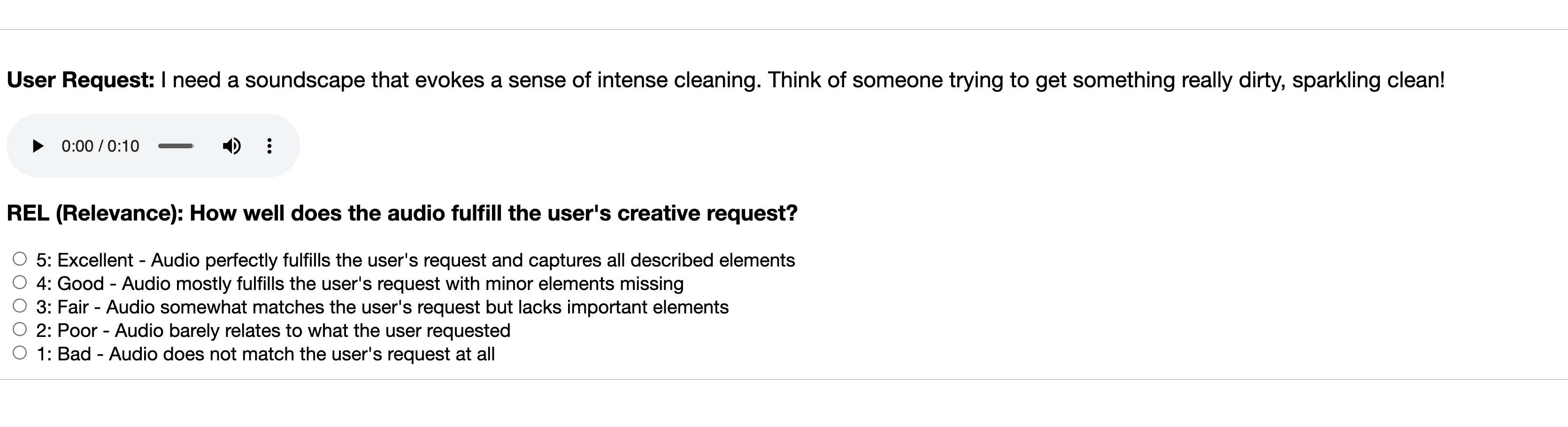This screenshot has height=427, width=1568.
Task: Select the radio button for 1: Bad
Action: click(20, 353)
